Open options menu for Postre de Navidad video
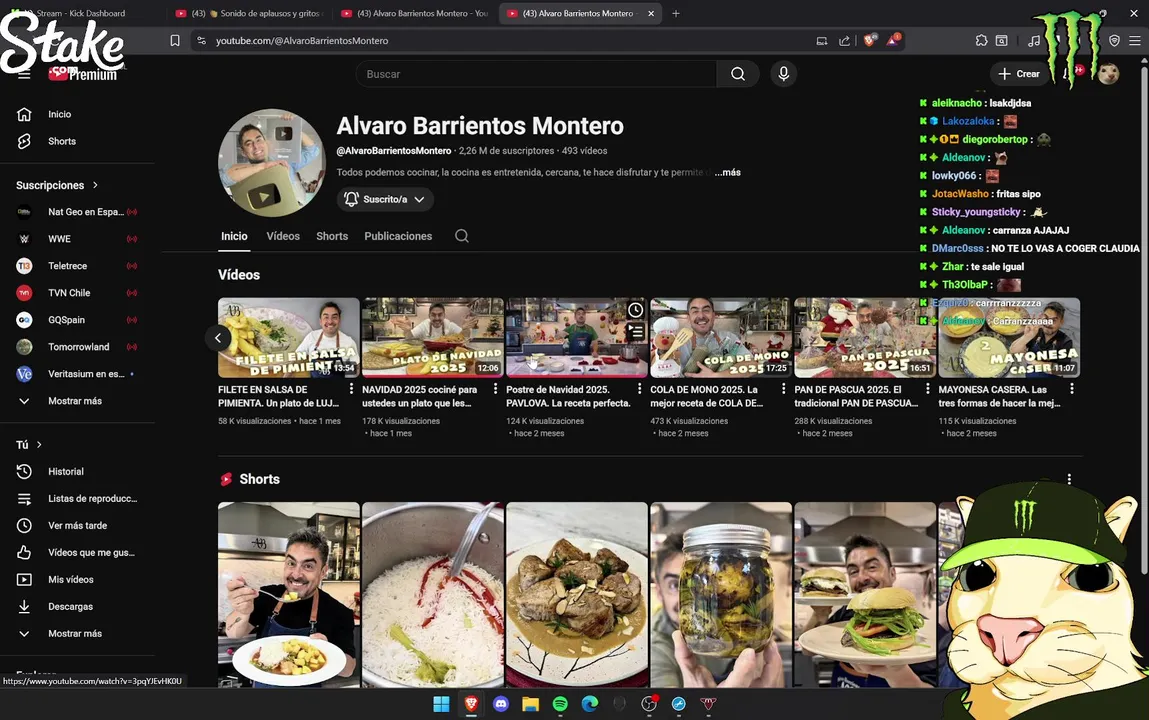Viewport: 1149px width, 720px height. click(x=640, y=389)
